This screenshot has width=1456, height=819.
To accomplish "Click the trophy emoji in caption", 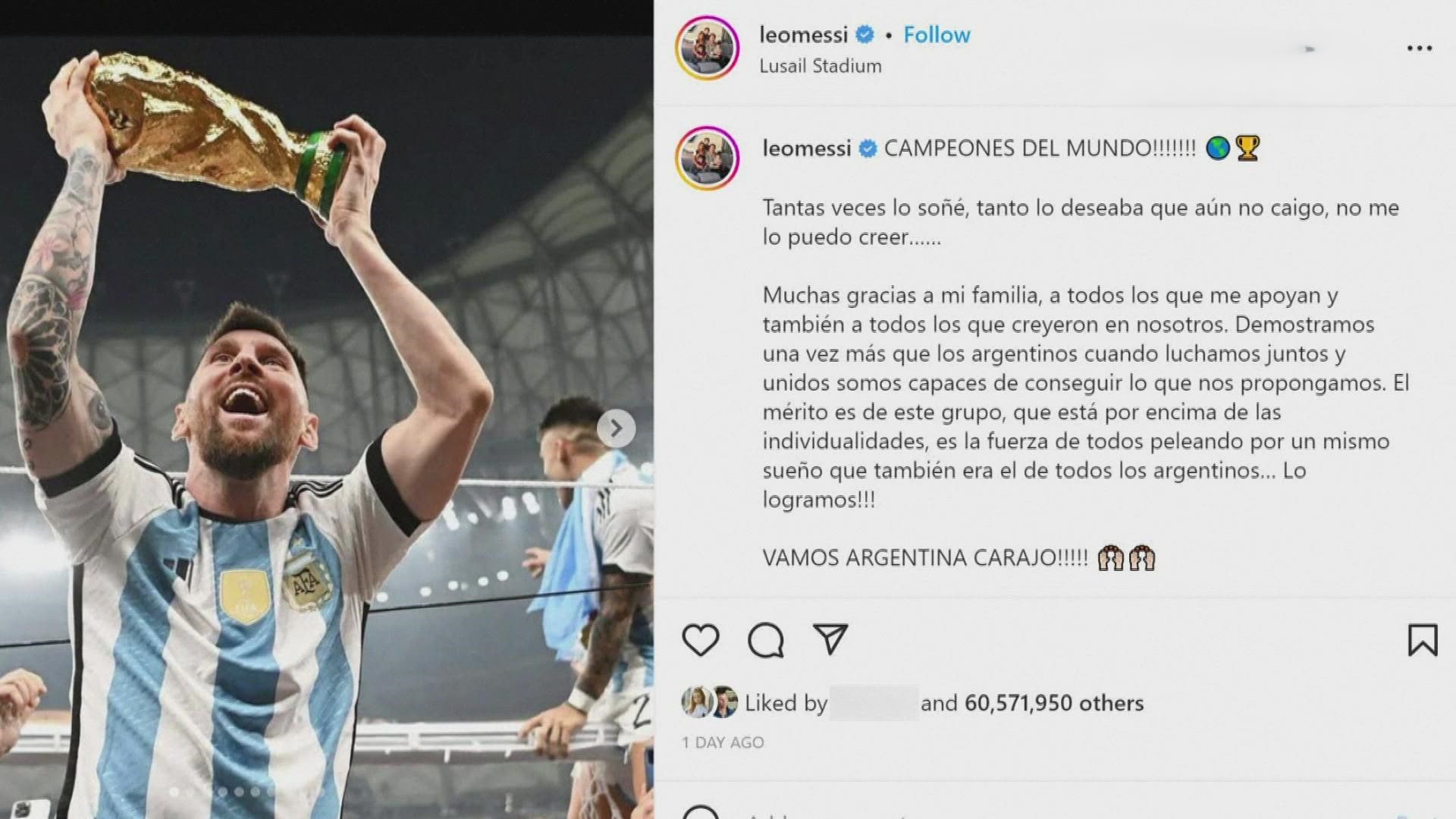I will tap(1247, 148).
